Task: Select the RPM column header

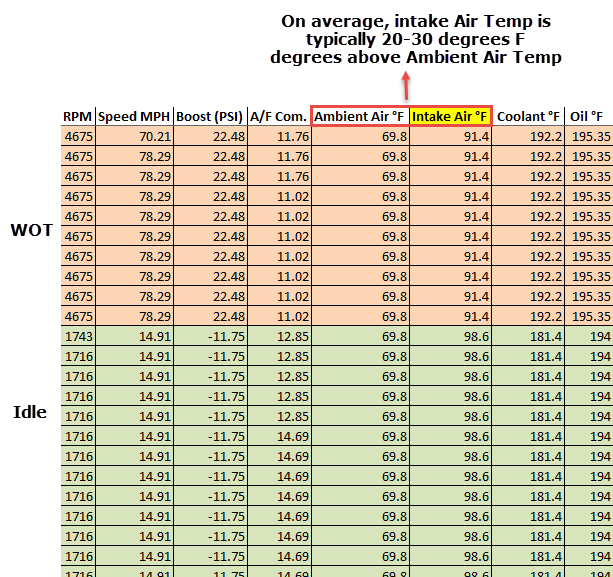Action: 77,117
